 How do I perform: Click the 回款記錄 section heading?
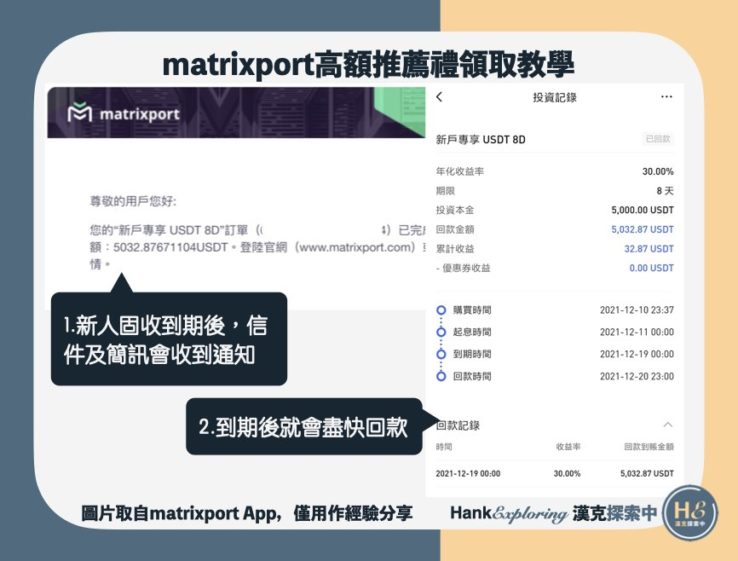click(x=458, y=425)
